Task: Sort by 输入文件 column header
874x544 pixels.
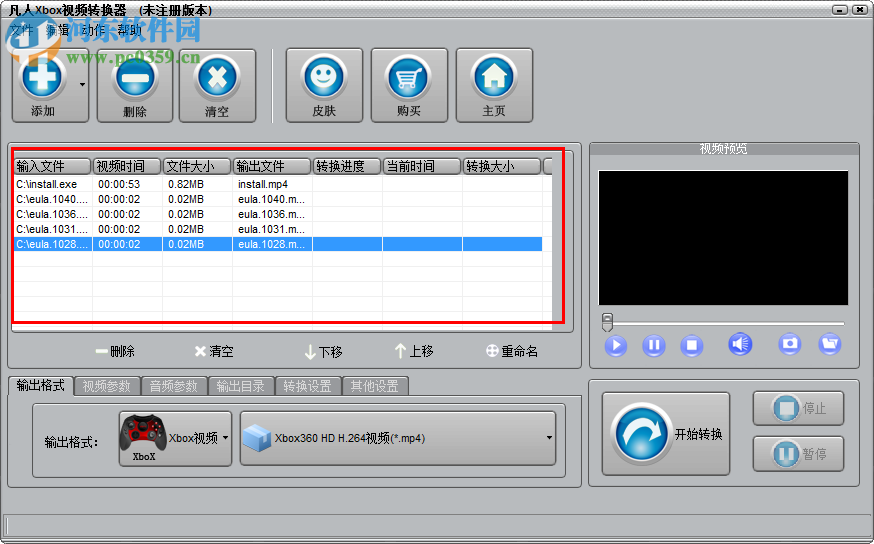Action: (x=52, y=166)
